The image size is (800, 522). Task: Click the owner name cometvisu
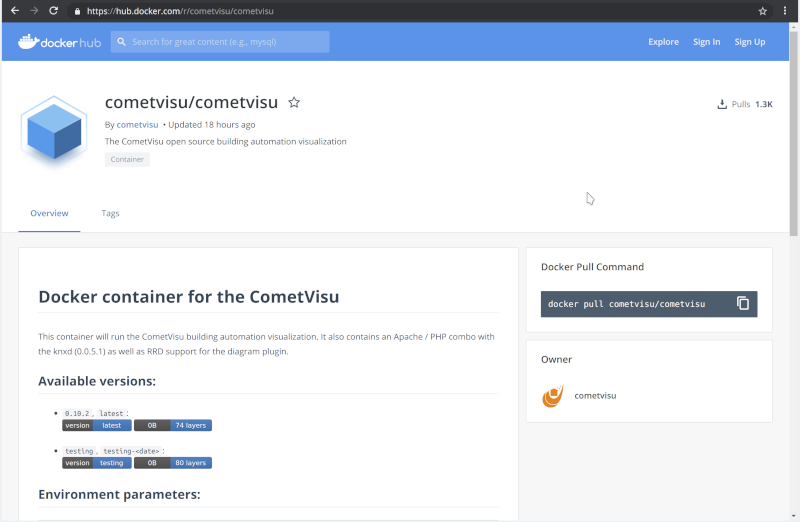[x=595, y=395]
